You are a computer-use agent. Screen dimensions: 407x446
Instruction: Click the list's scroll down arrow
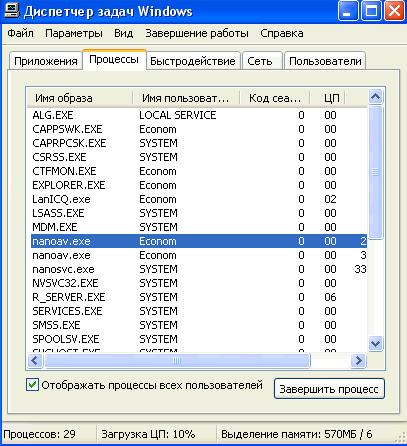pos(376,343)
